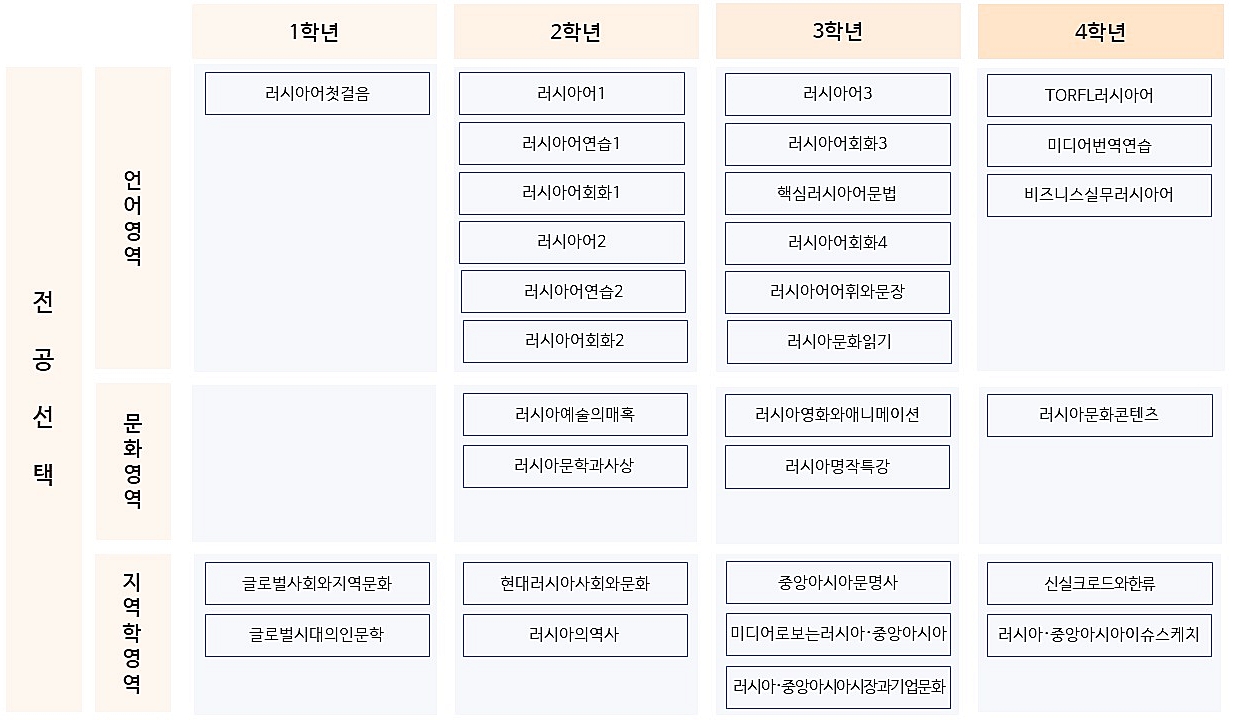The height and width of the screenshot is (720, 1234).
Task: Choose the 4학년 column header
Action: tap(1100, 32)
